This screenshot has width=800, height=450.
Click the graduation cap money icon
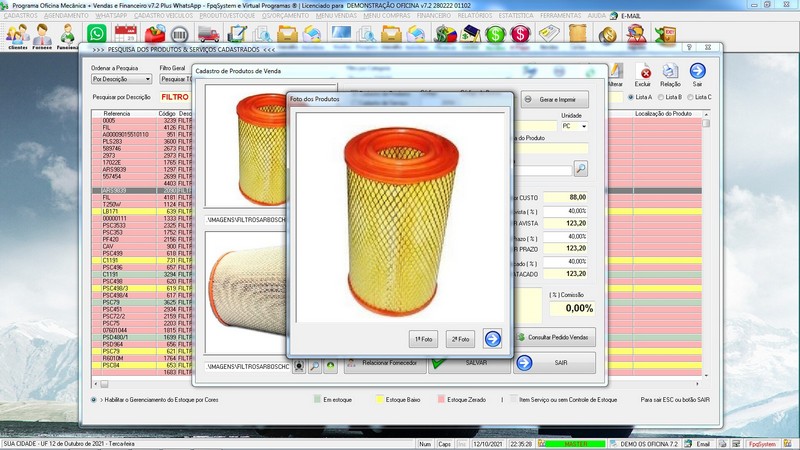coord(470,34)
